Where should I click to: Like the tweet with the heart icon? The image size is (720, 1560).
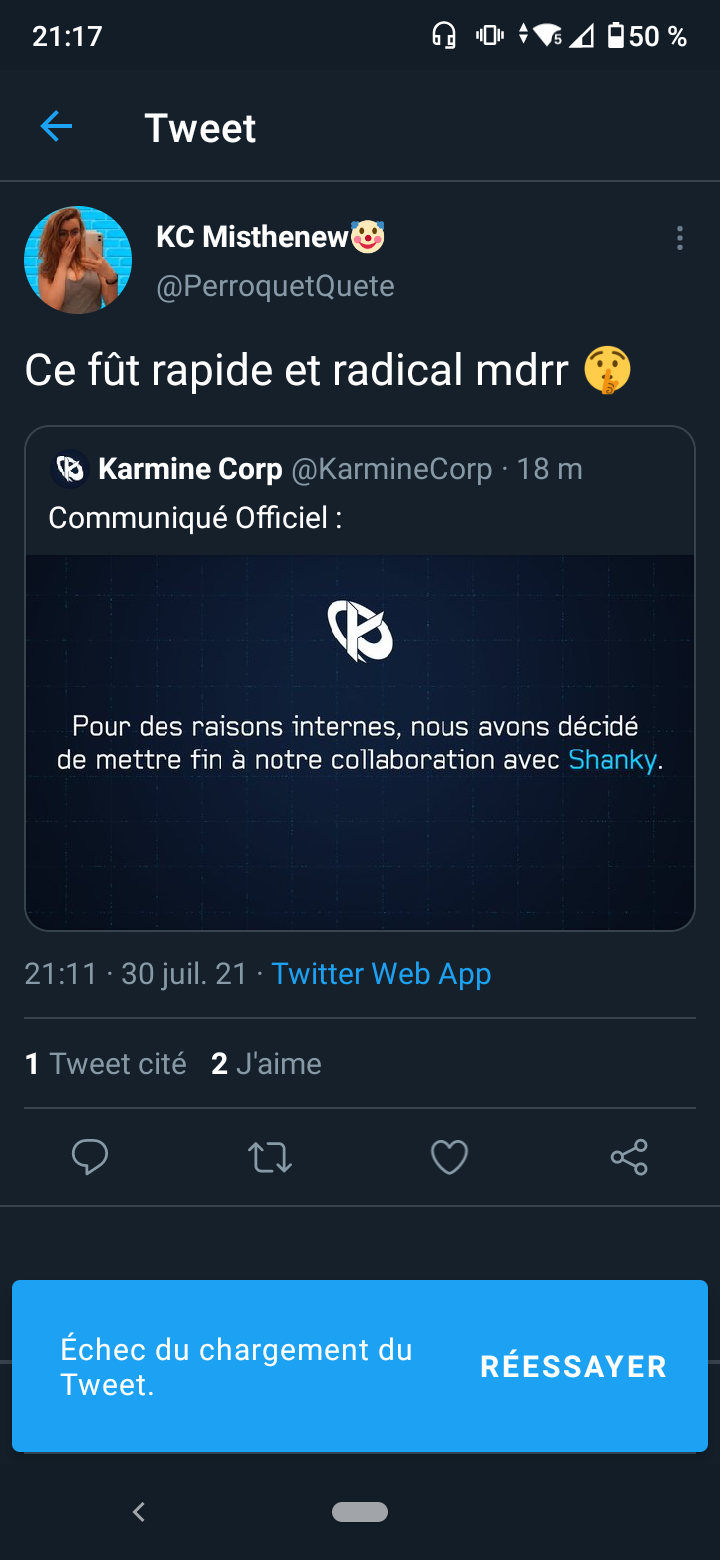(449, 1157)
